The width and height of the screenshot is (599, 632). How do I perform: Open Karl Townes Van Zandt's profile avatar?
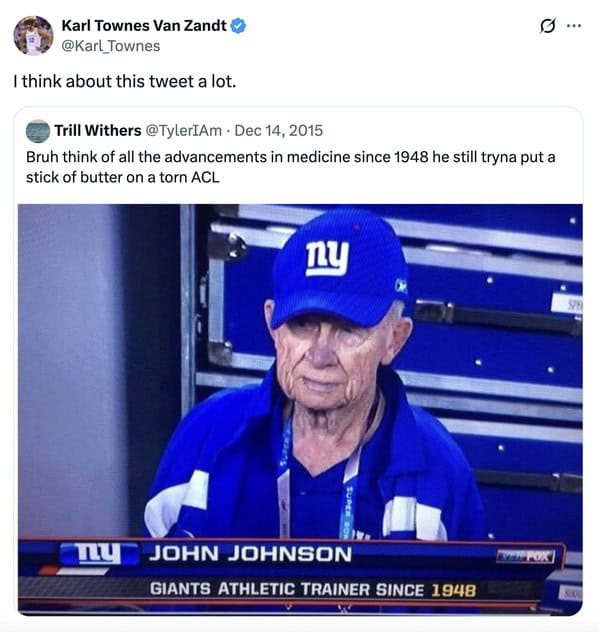click(33, 35)
